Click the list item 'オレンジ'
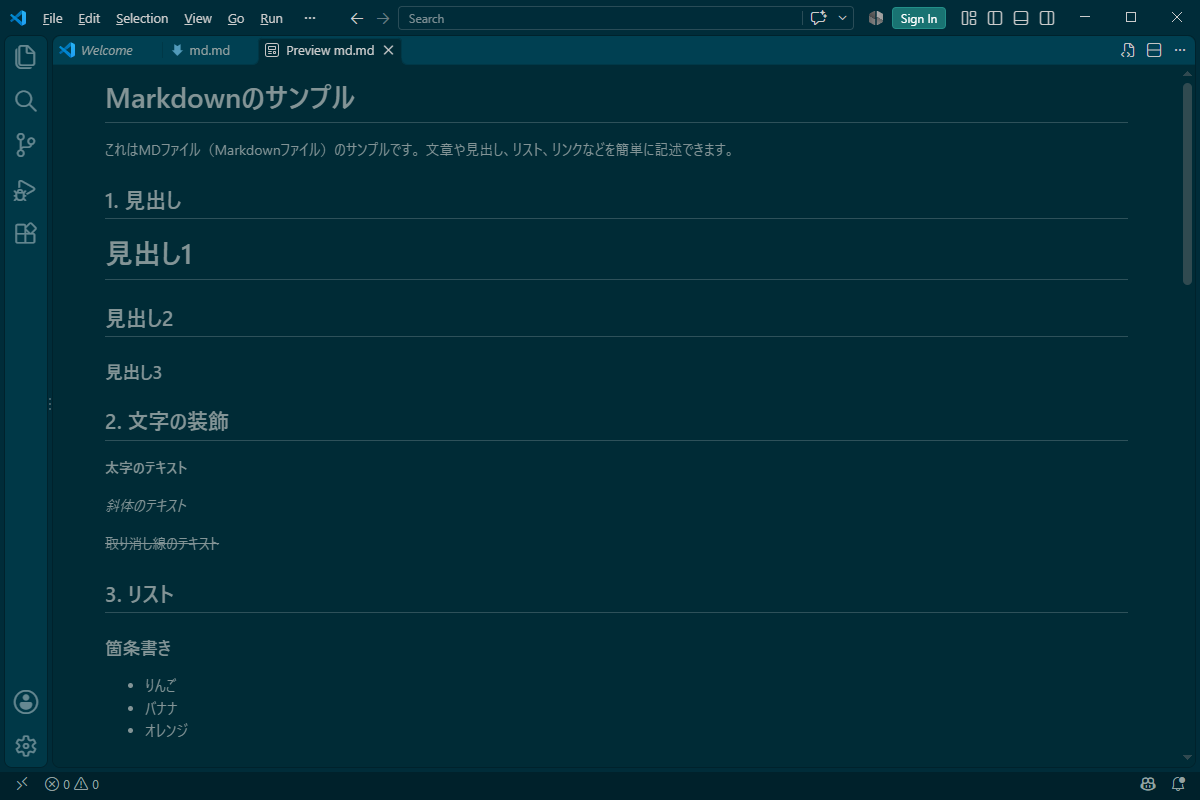The image size is (1200, 800). tap(166, 730)
